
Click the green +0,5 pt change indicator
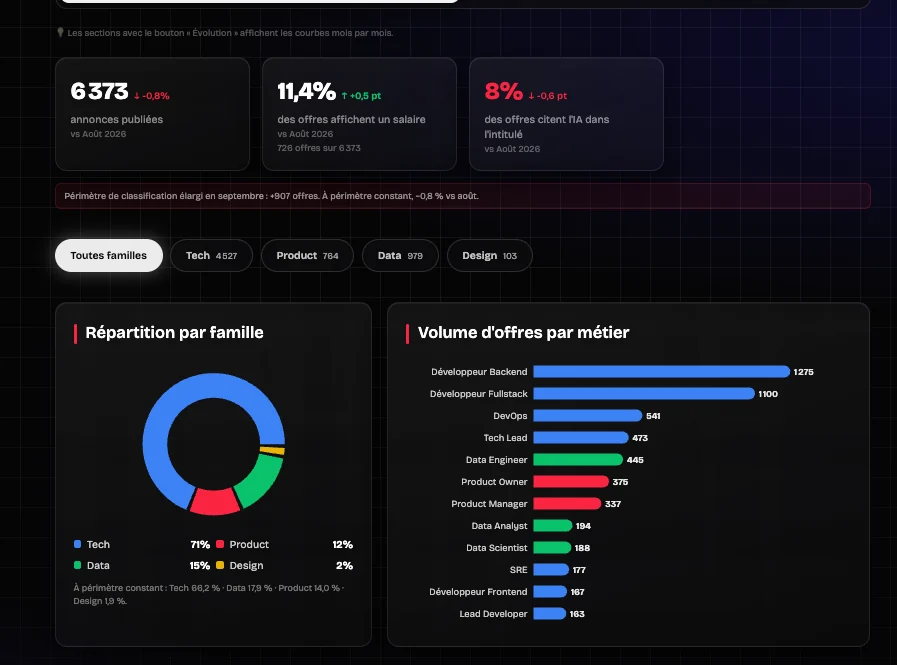[361, 96]
